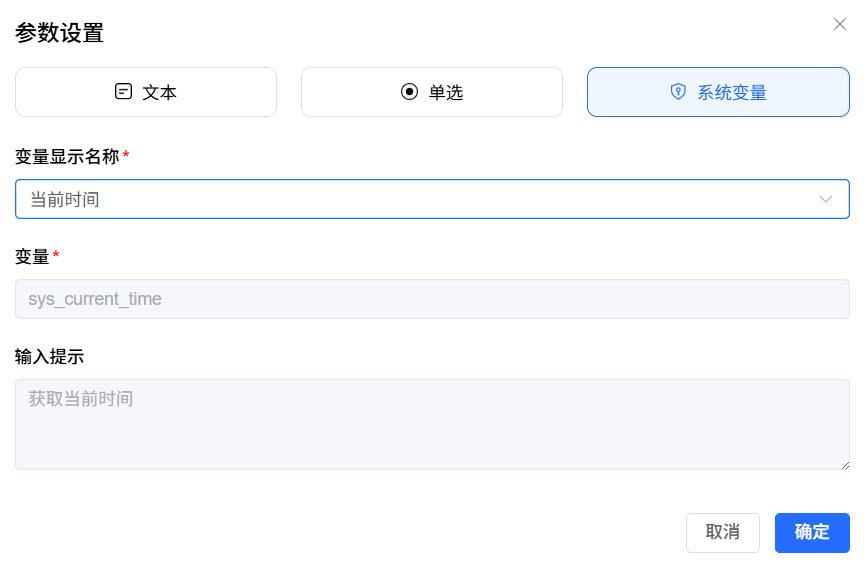The width and height of the screenshot is (868, 570).
Task: Expand the dropdown using its chevron arrow
Action: pyautogui.click(x=826, y=199)
